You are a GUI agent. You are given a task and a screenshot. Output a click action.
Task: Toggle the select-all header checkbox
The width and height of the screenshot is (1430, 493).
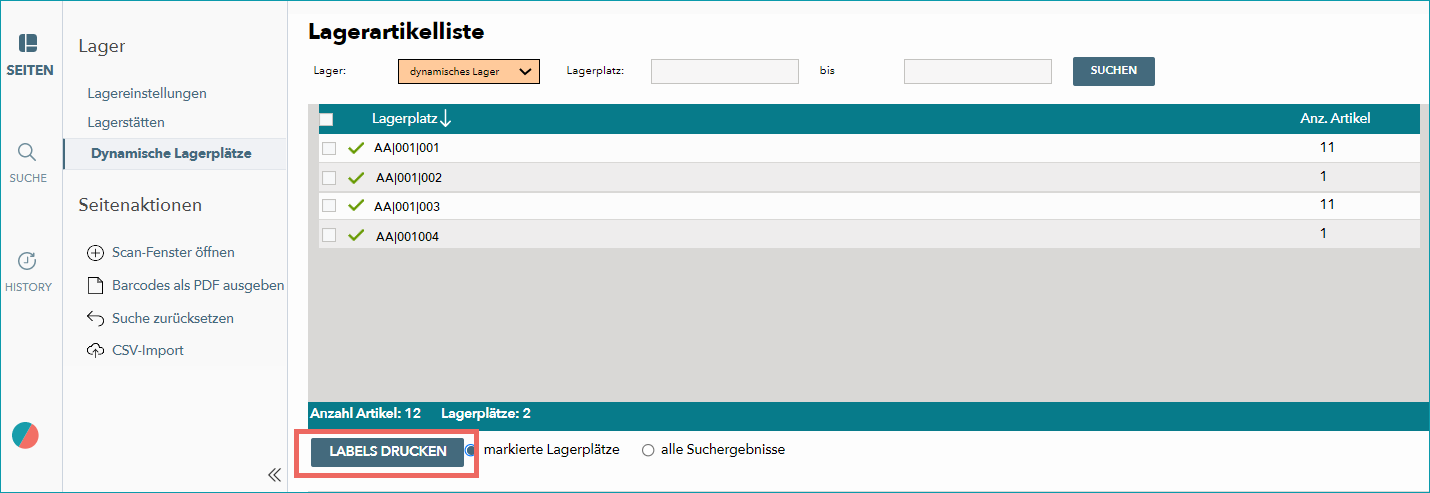(x=326, y=120)
